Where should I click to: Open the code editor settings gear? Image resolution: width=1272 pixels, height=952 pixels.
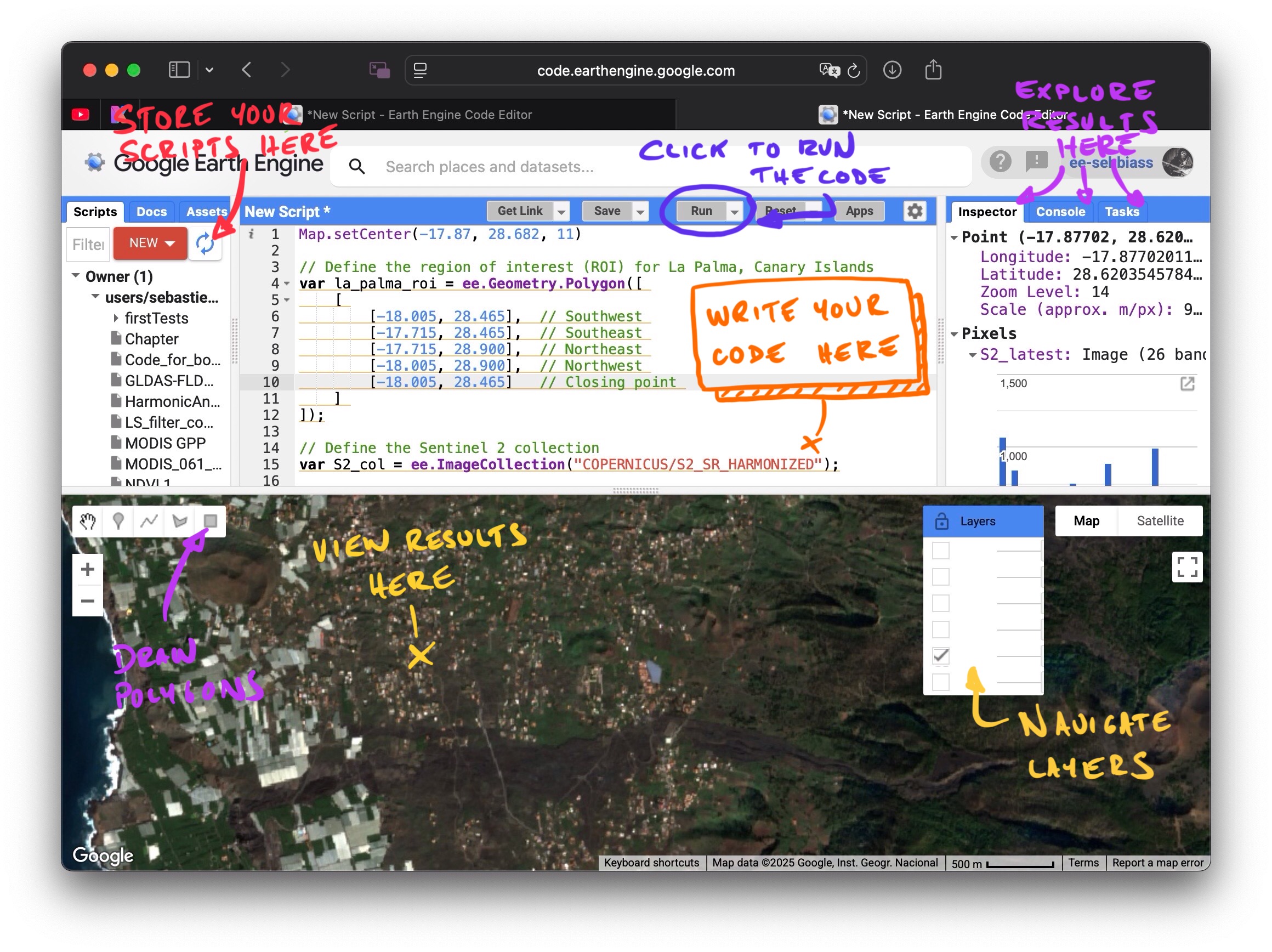point(915,211)
